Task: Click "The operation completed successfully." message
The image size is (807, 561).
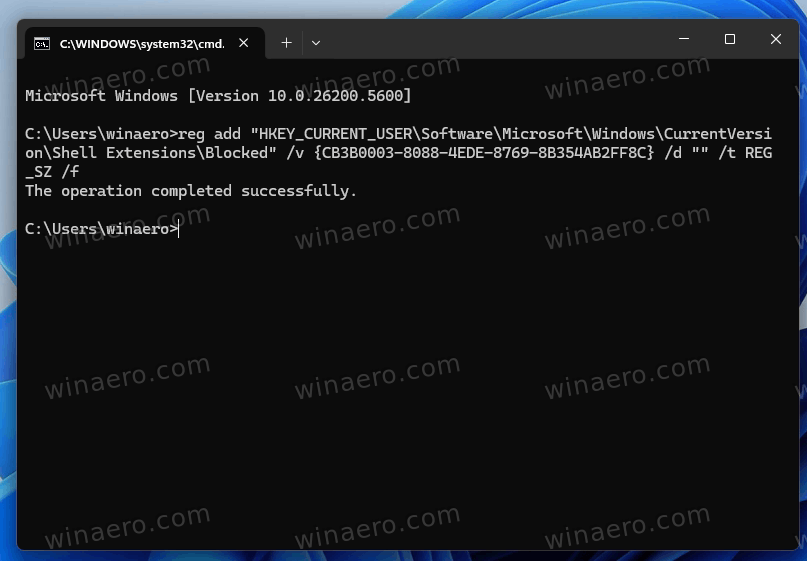Action: tap(191, 191)
